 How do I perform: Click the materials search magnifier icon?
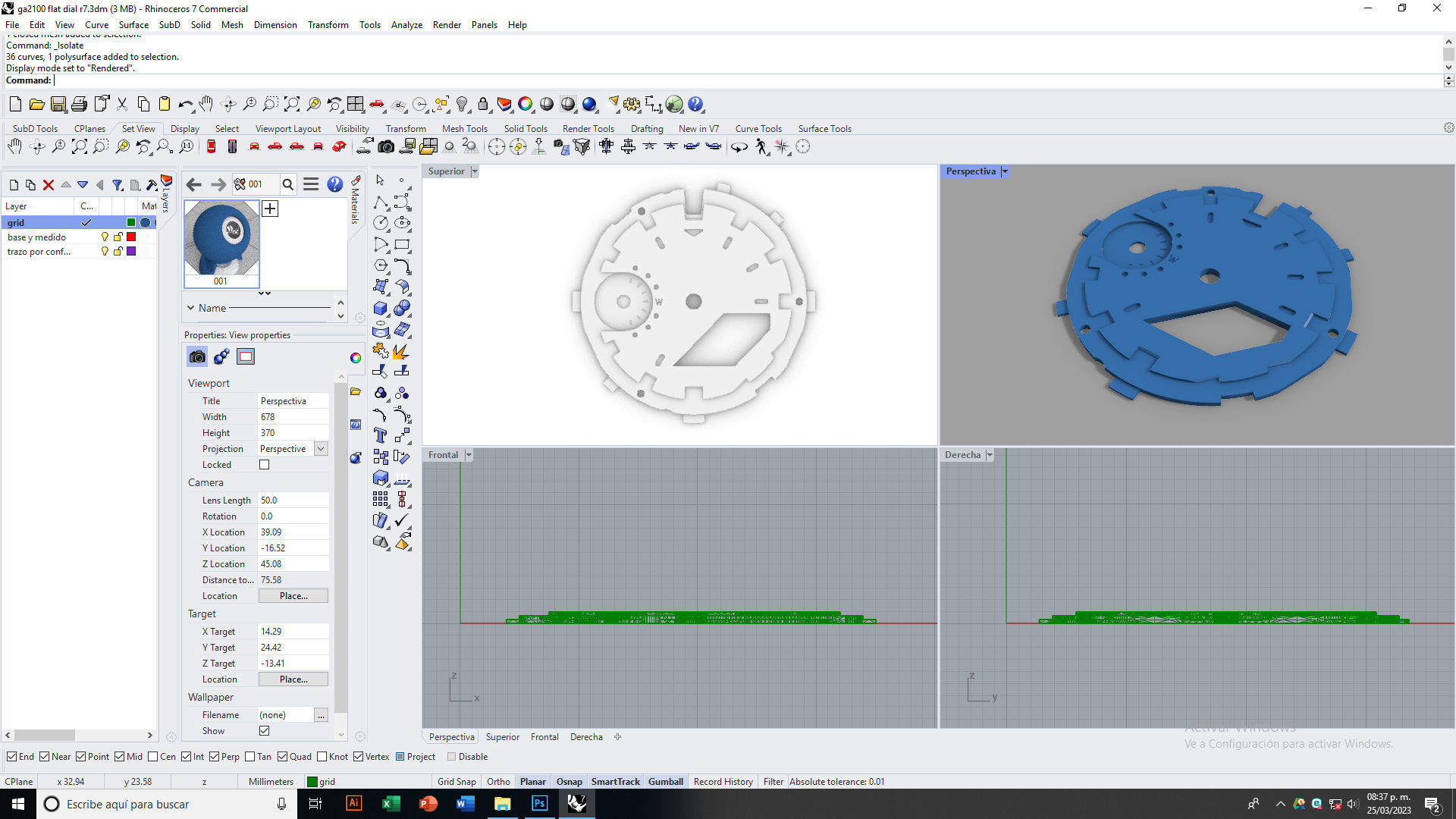click(x=288, y=184)
